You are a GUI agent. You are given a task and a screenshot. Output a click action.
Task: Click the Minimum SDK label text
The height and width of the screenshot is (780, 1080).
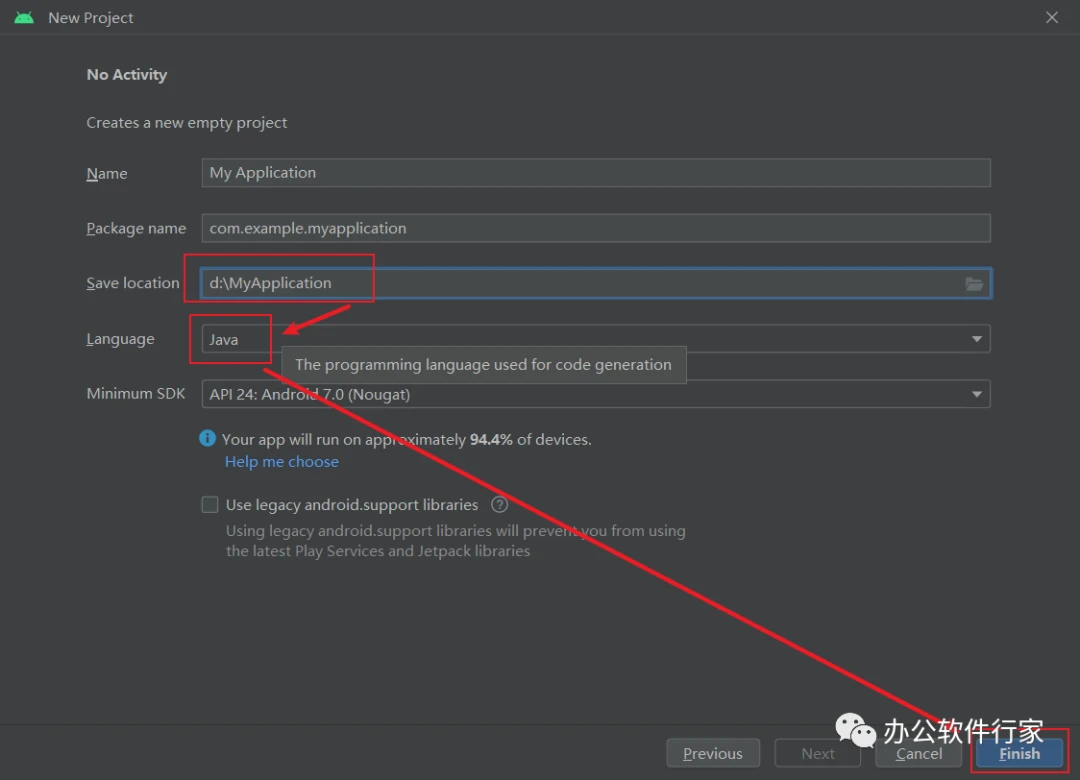(136, 394)
